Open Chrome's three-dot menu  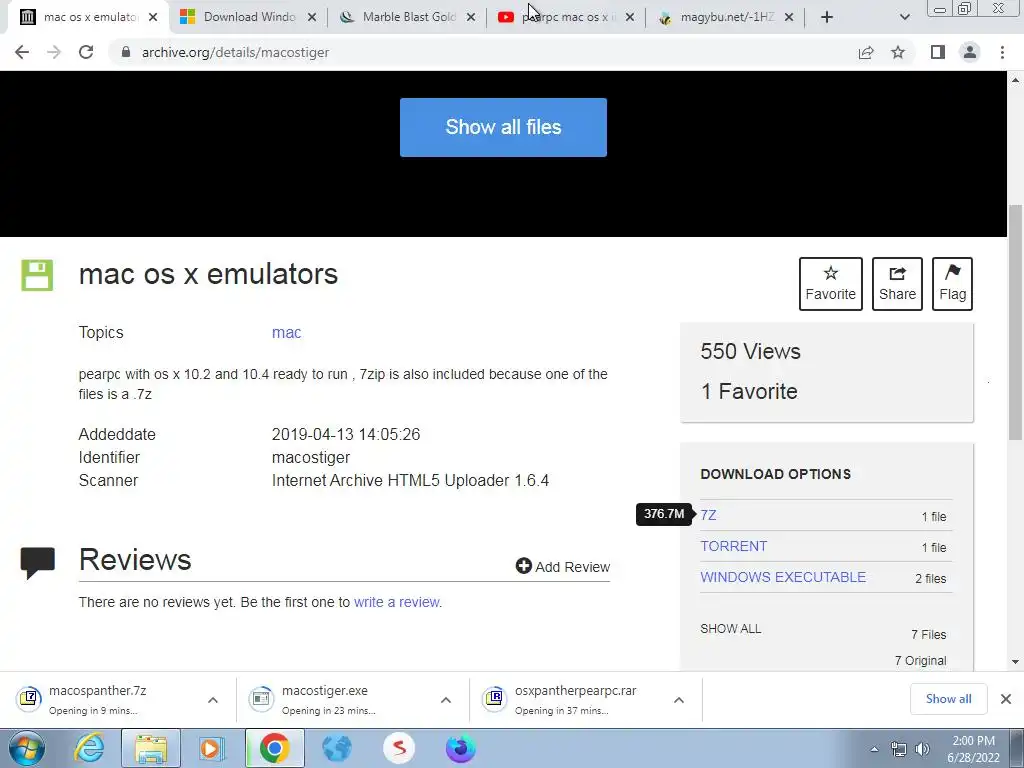(1002, 52)
